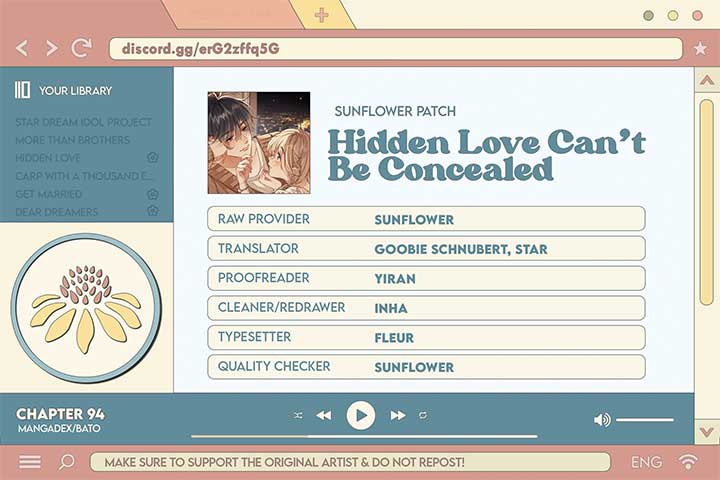Click the search magnifier icon
This screenshot has width=720, height=480.
point(67,462)
